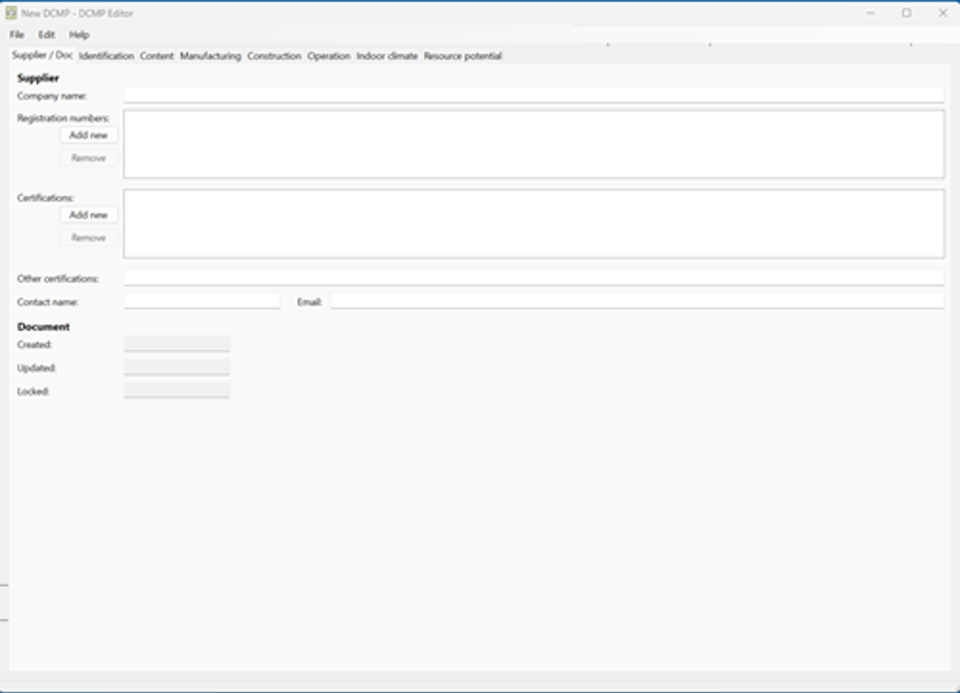
Task: Focus the Contact name field
Action: [x=202, y=301]
